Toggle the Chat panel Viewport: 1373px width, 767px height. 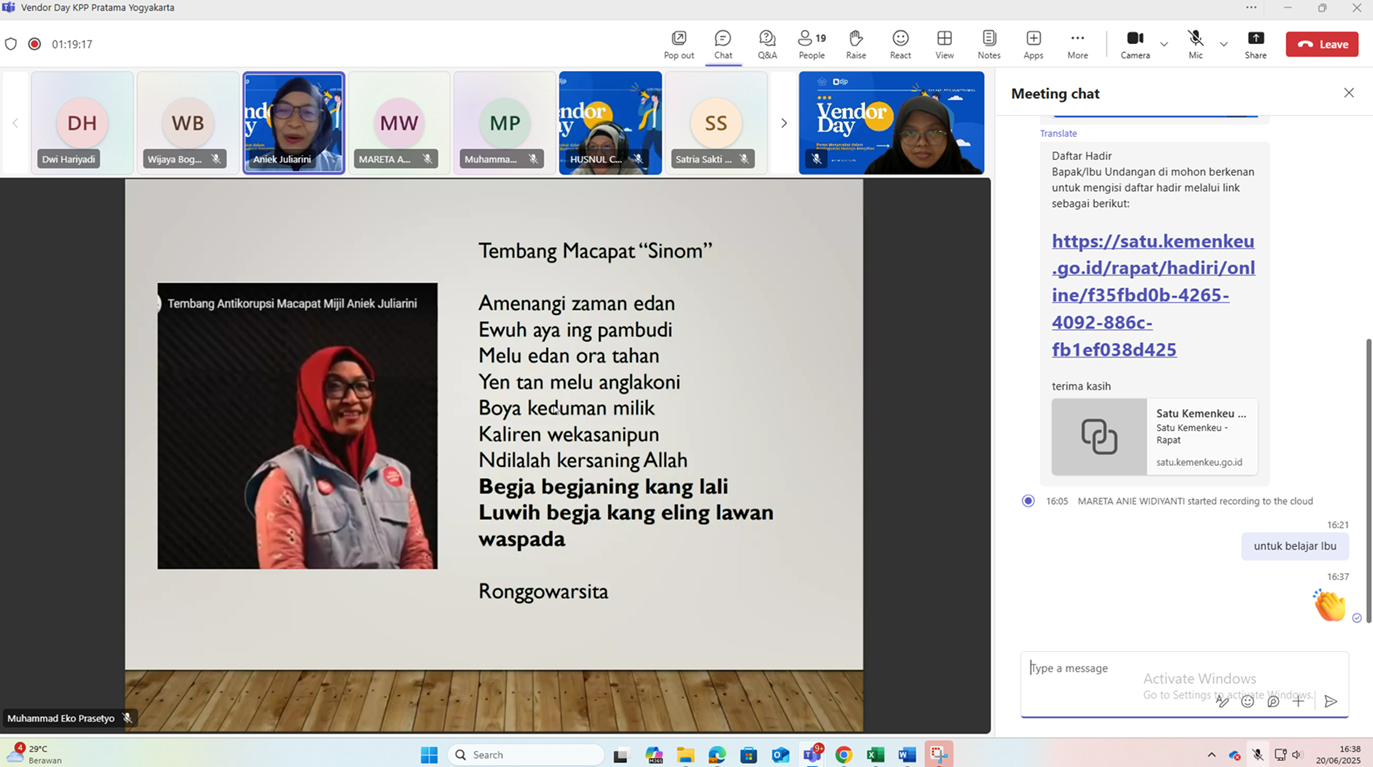click(x=723, y=43)
